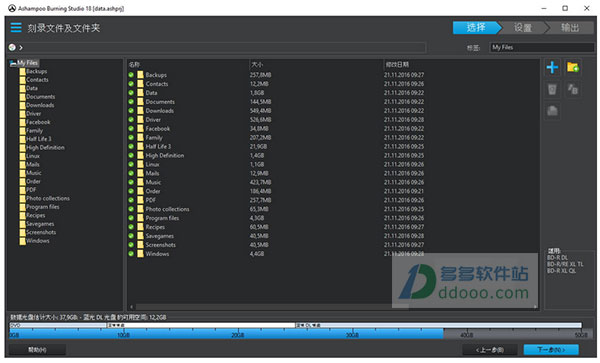Click the trash delete icon
The height and width of the screenshot is (363, 600).
tap(552, 90)
